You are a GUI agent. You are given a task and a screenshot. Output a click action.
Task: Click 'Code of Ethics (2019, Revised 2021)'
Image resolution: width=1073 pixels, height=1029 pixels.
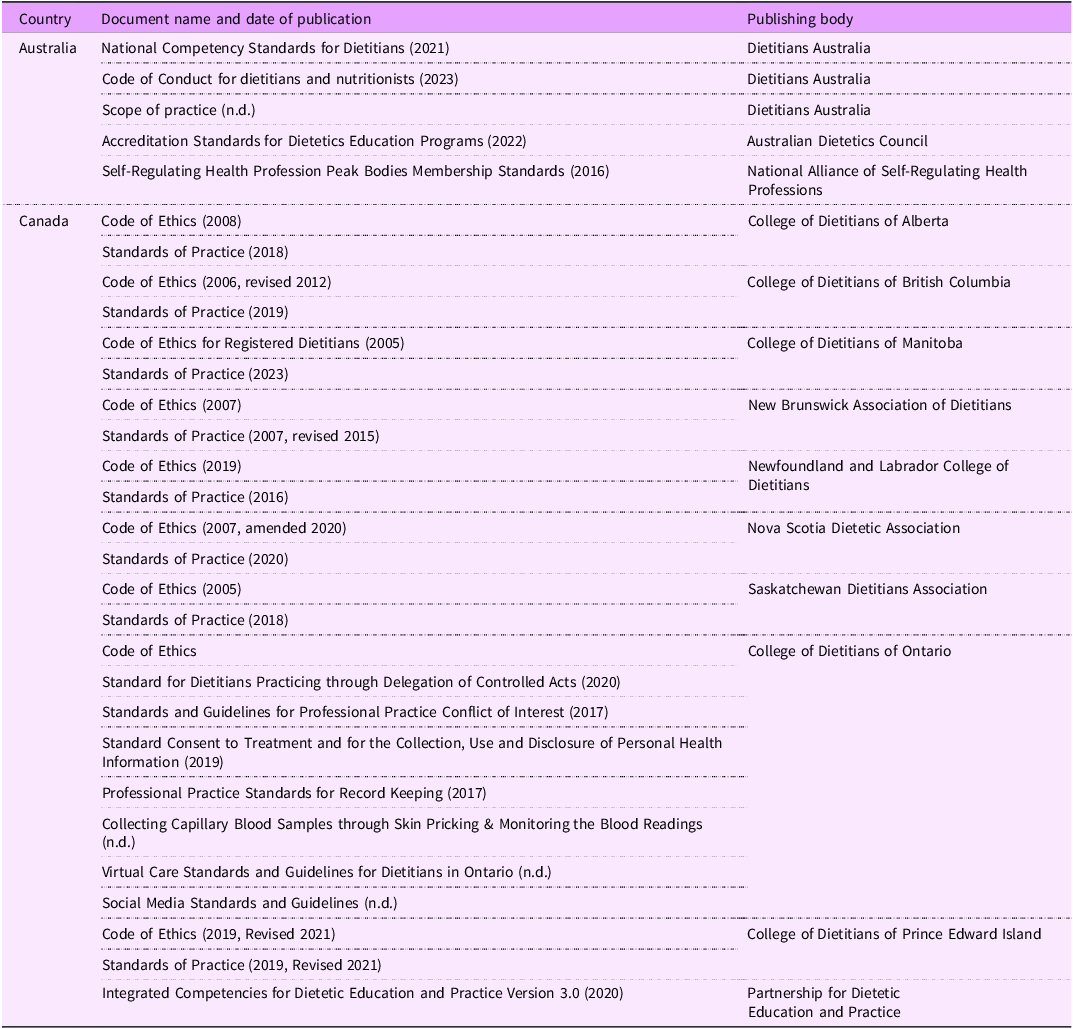point(218,934)
